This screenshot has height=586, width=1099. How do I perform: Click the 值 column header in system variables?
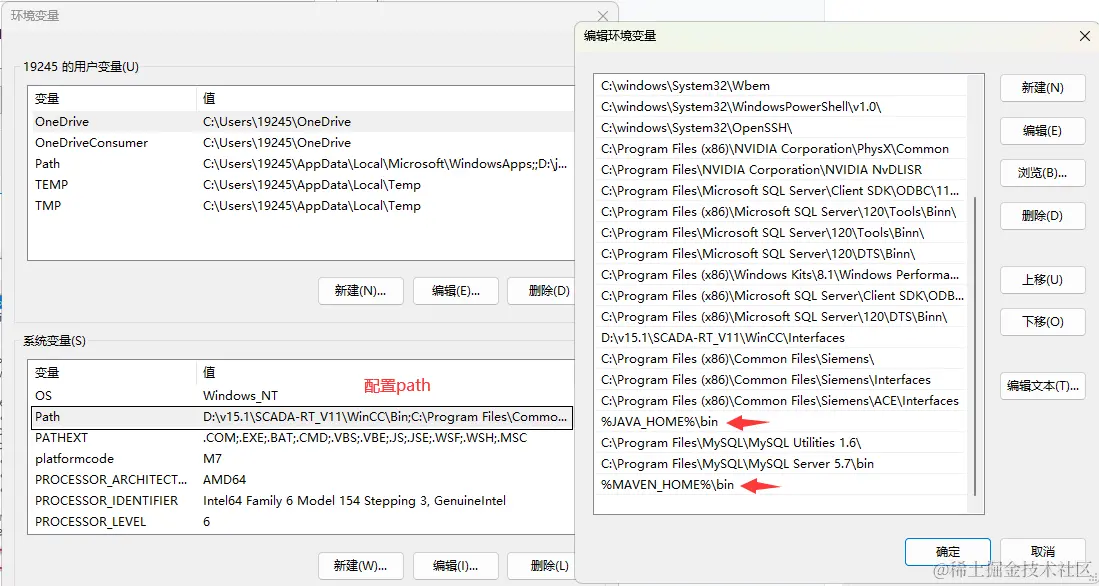(385, 373)
